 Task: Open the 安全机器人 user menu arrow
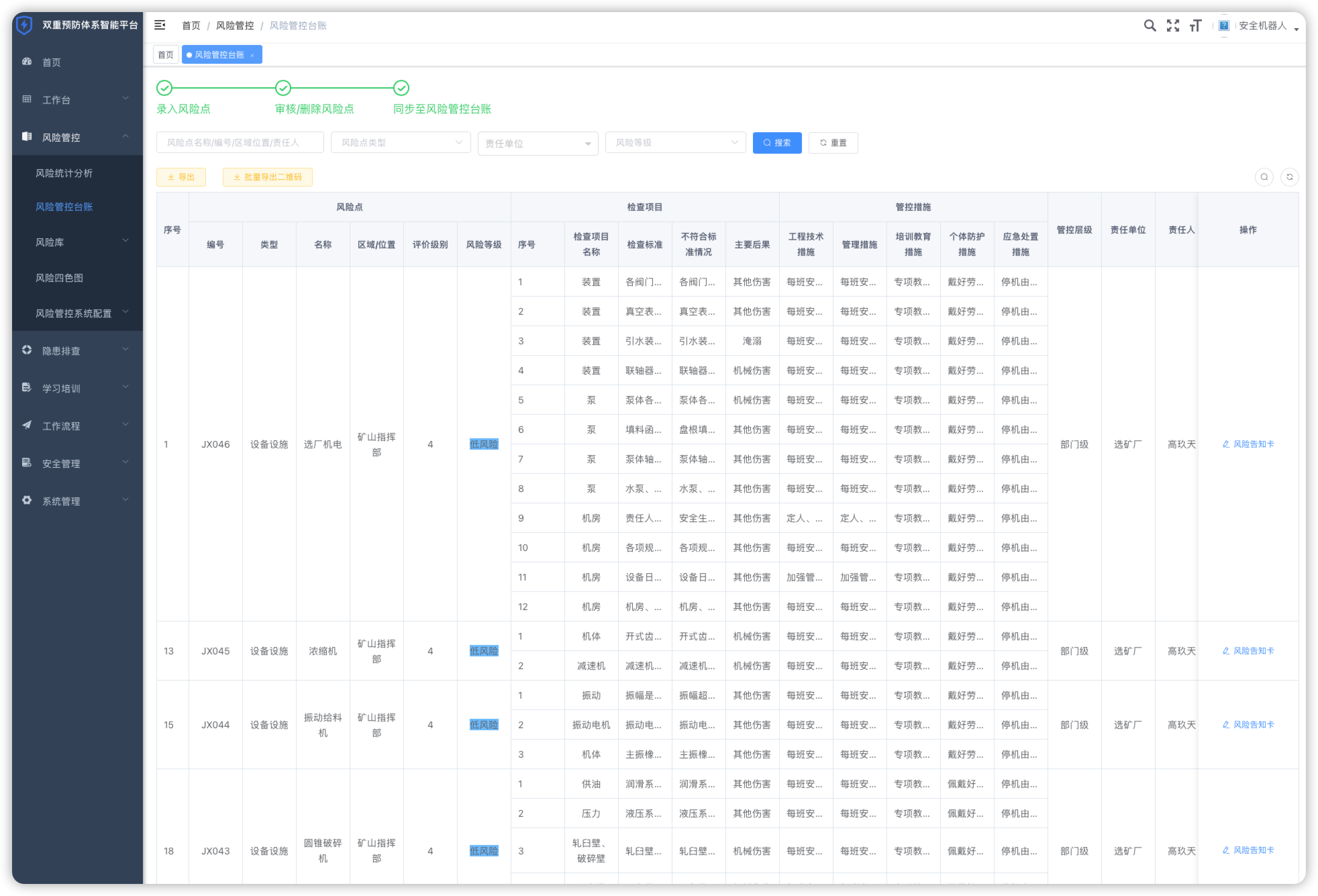pyautogui.click(x=1297, y=28)
